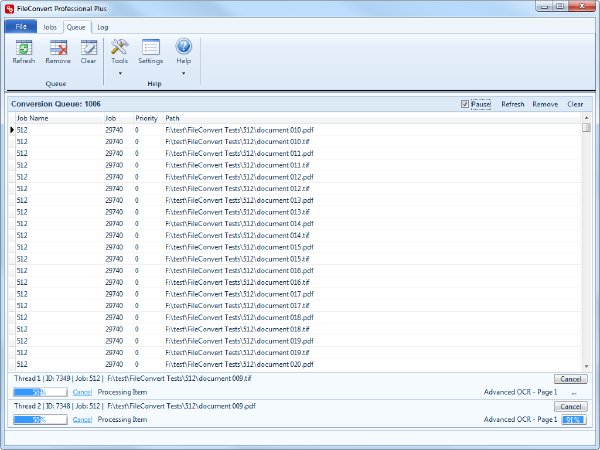Click the queue vertical scrollbar thumb
600x450 pixels.
pyautogui.click(x=586, y=127)
